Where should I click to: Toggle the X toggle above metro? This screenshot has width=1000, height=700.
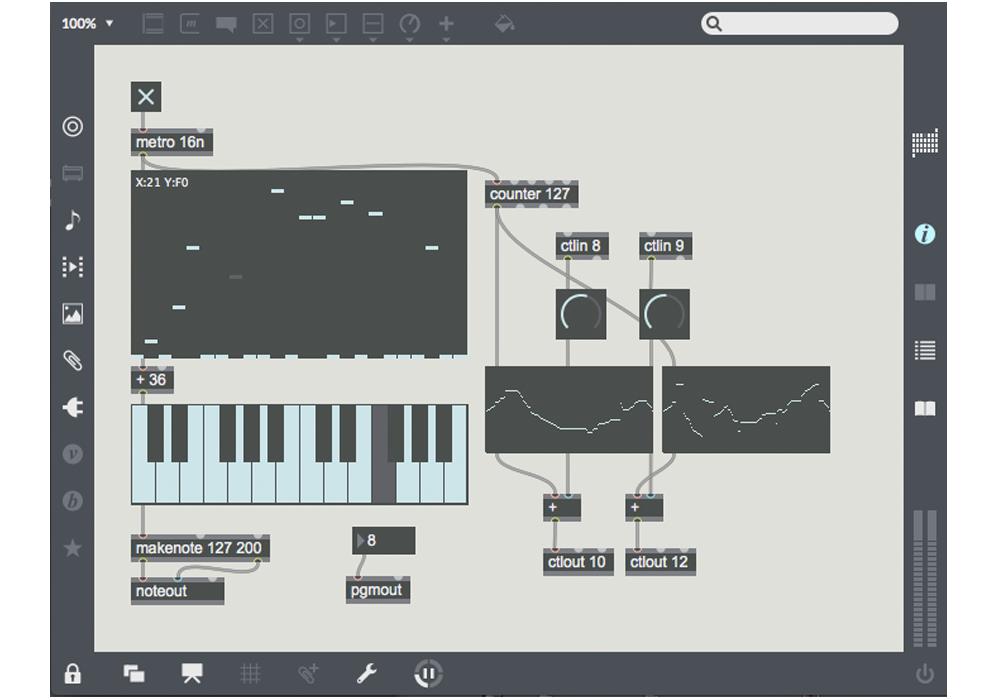pos(146,97)
